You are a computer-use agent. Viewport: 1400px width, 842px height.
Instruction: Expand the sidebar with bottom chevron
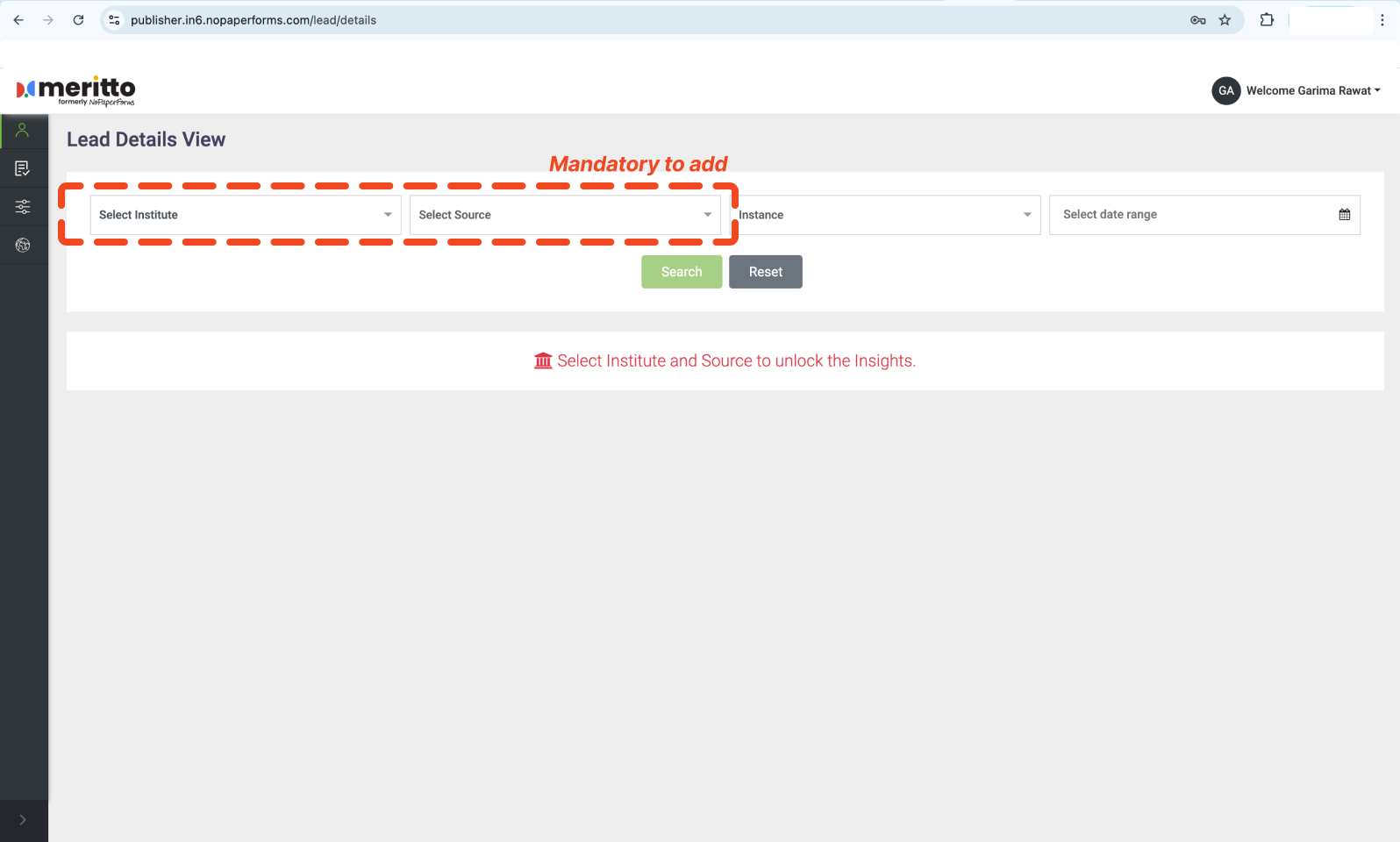click(23, 820)
